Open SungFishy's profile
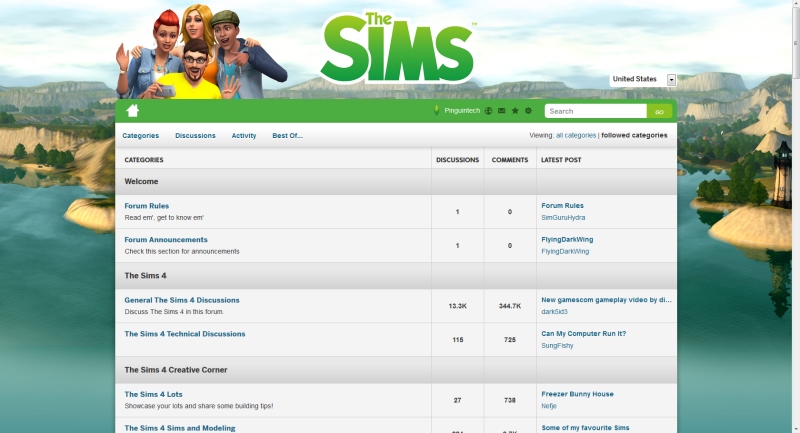Screen dimensions: 800x433 point(557,345)
